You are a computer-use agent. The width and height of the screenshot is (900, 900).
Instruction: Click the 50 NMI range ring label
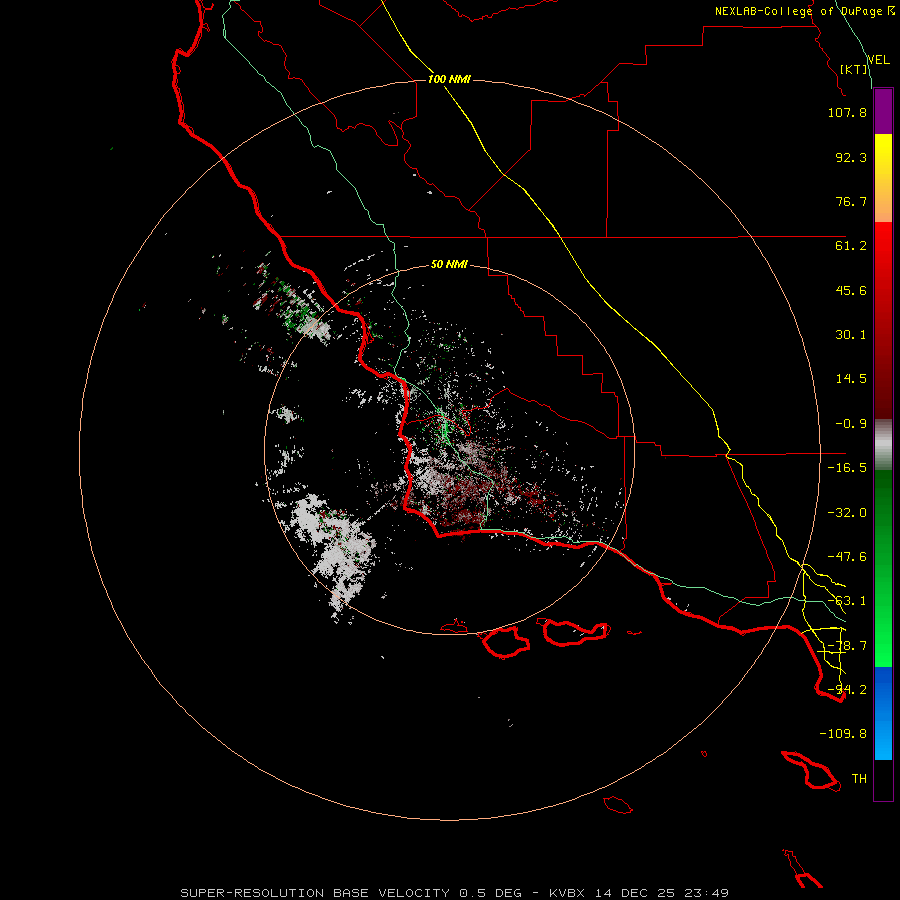(449, 265)
